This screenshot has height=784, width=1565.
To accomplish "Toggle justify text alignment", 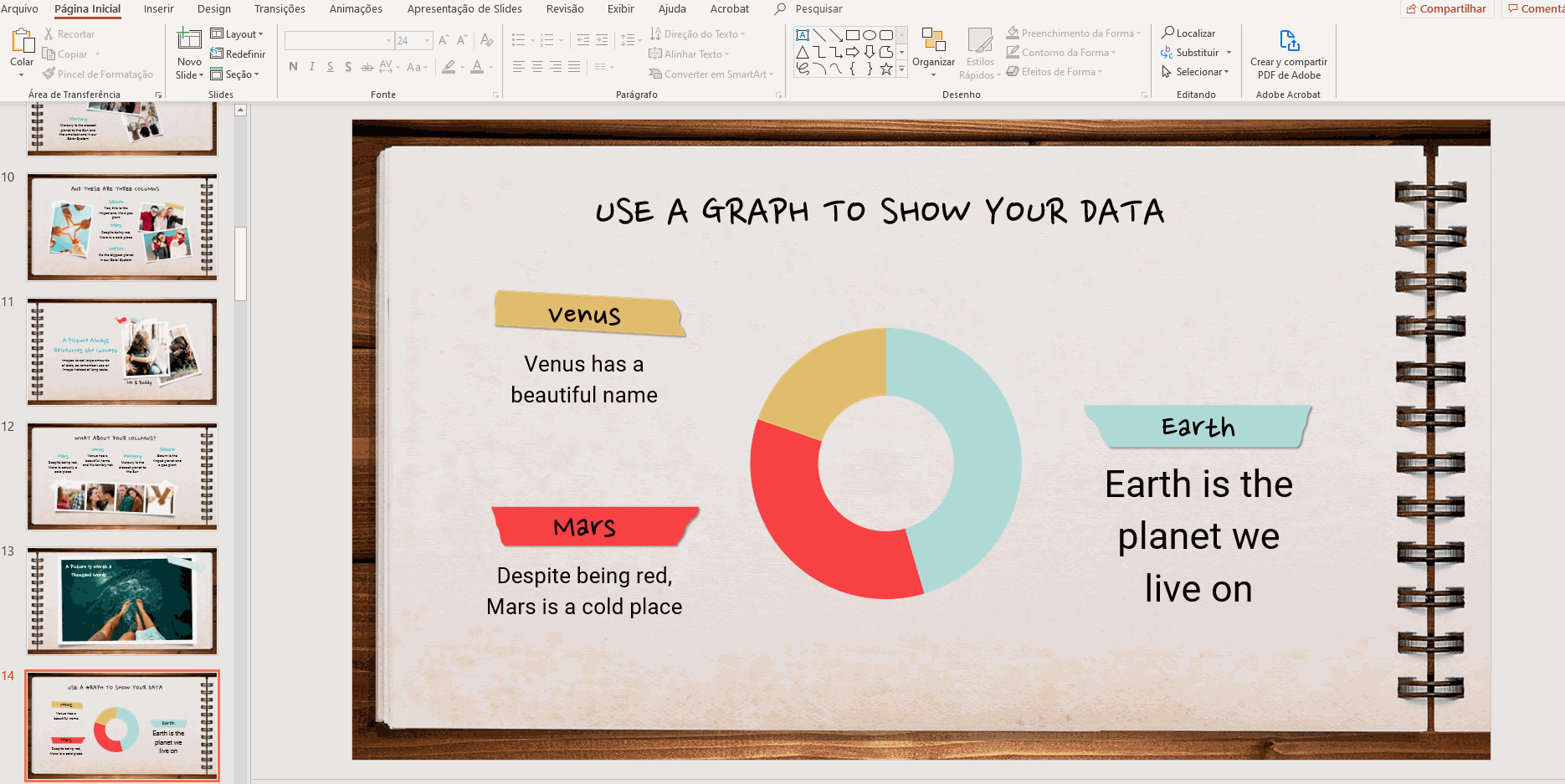I will [x=574, y=67].
